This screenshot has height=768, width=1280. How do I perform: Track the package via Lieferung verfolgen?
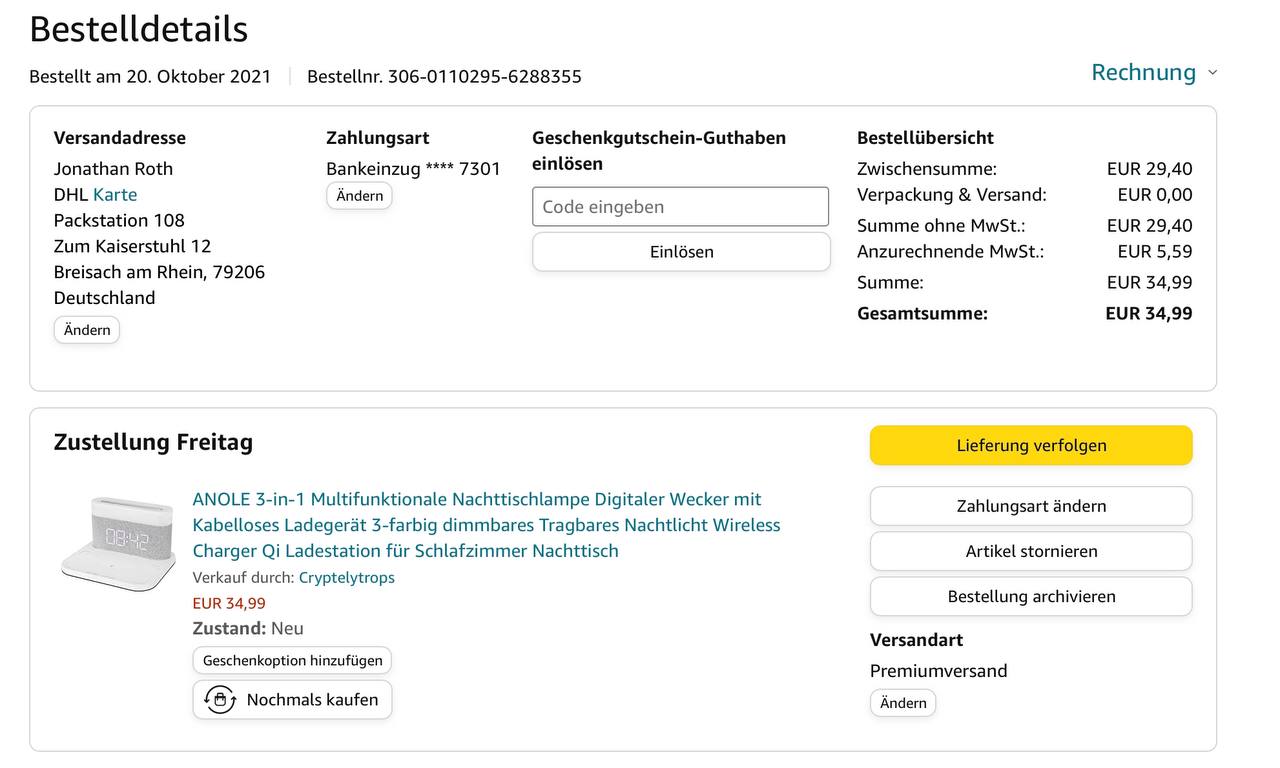[x=1031, y=446]
